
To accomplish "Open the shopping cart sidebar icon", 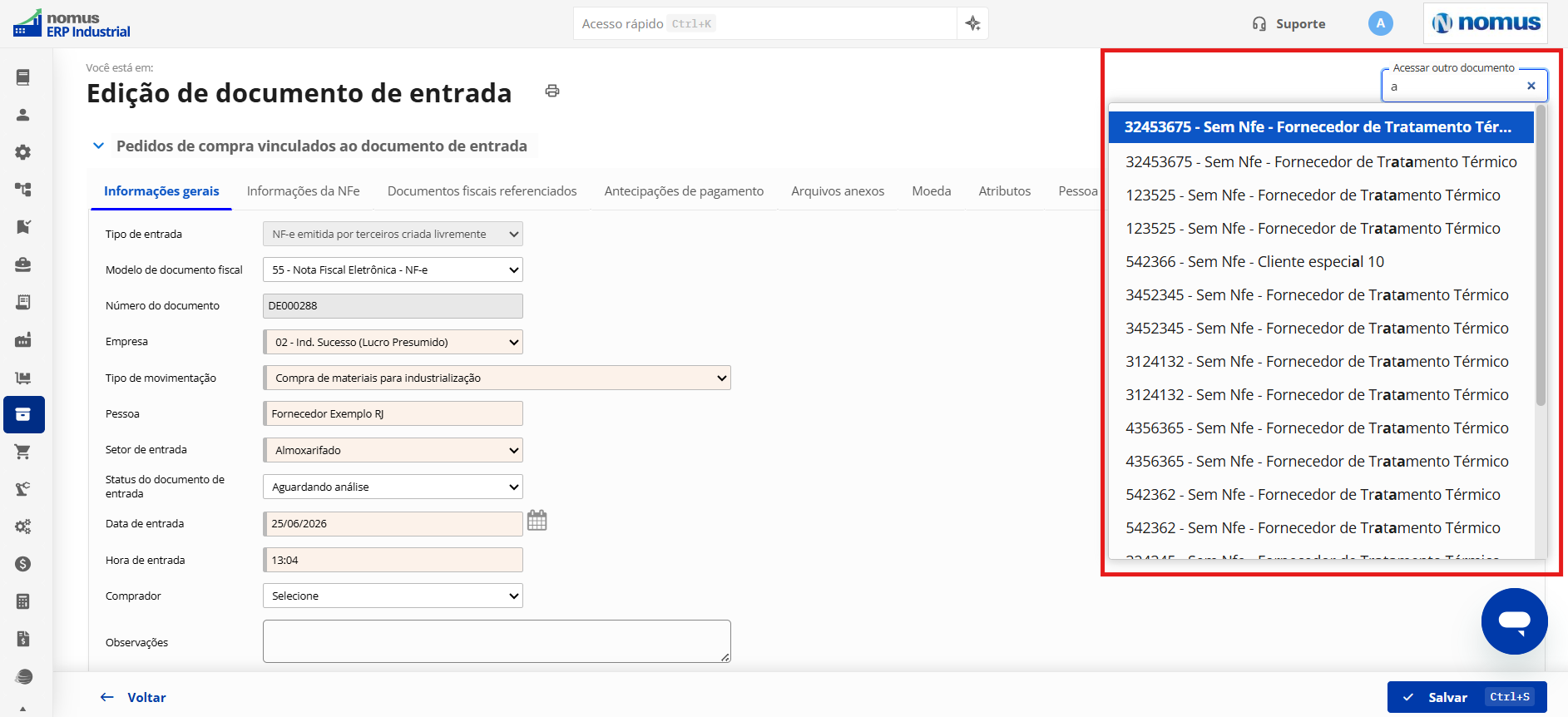I will [x=23, y=452].
